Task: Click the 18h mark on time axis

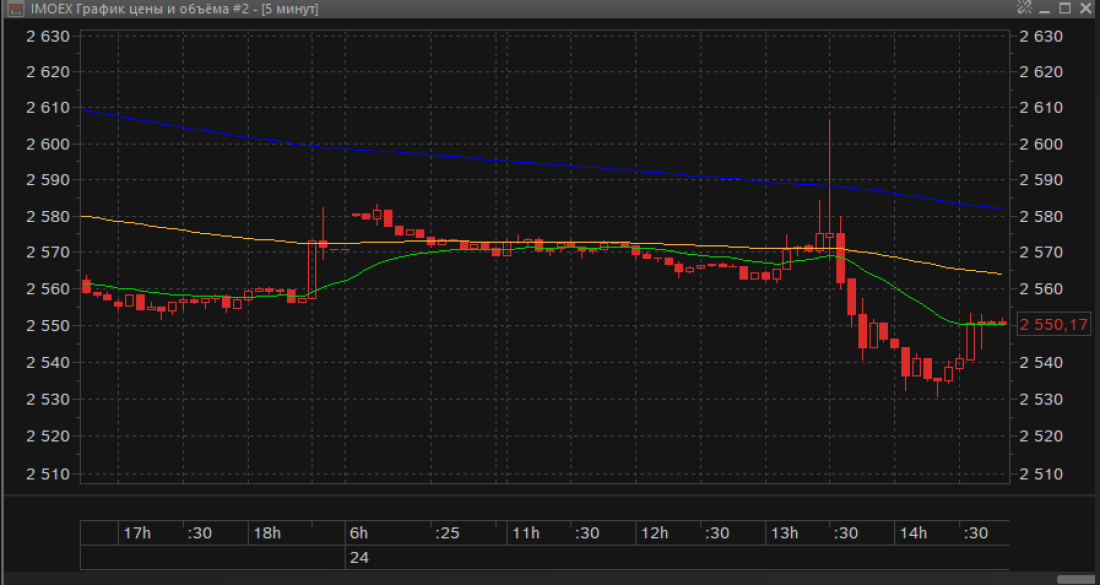Action: coord(267,533)
